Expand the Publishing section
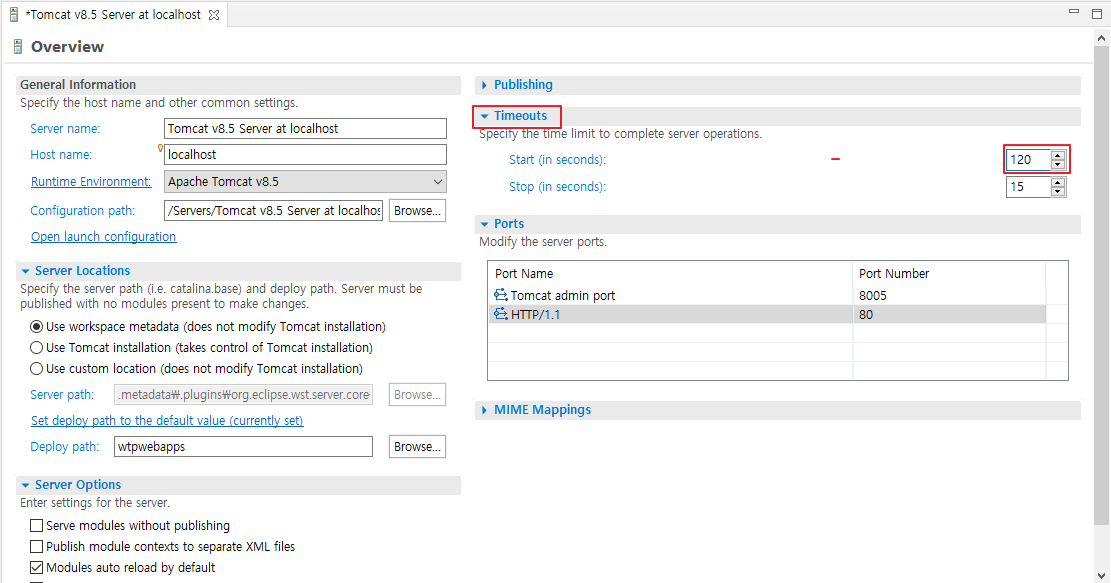 point(484,85)
